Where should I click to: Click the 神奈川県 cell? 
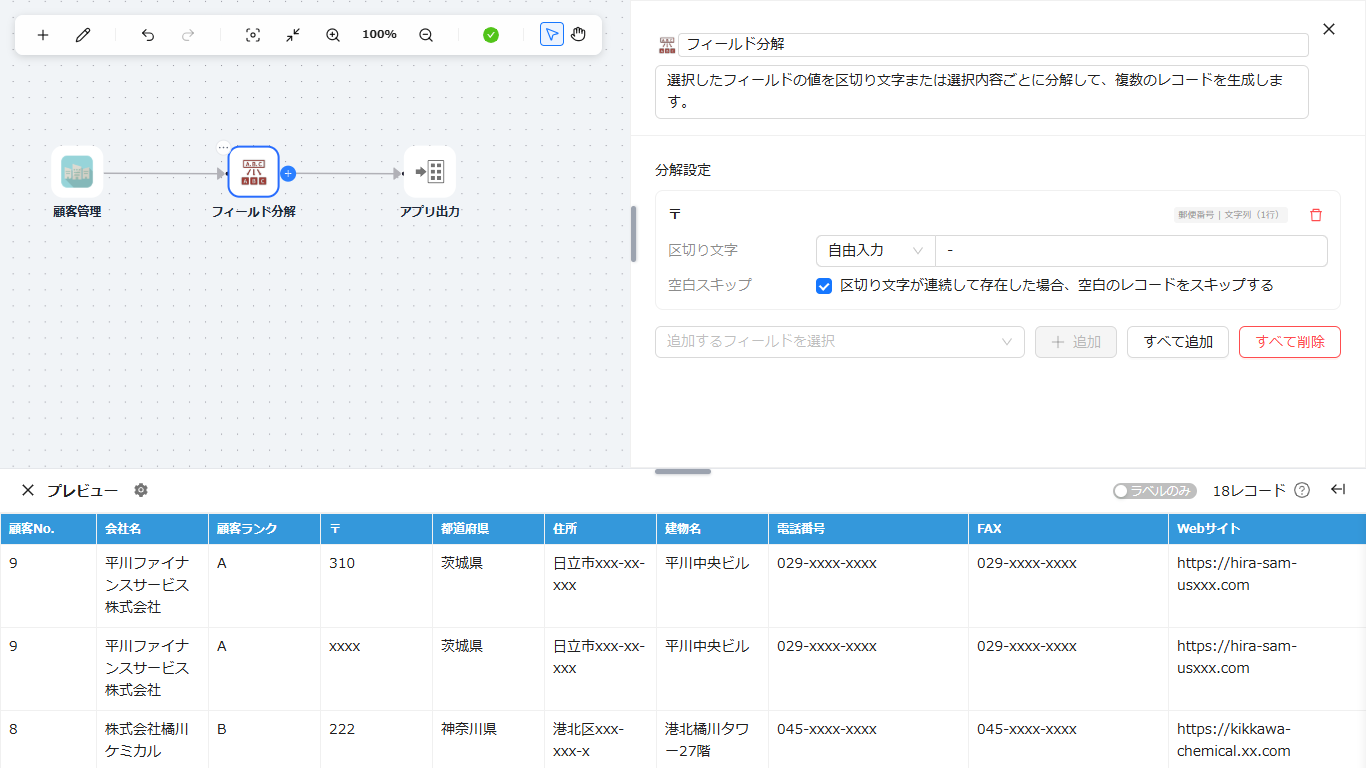pyautogui.click(x=488, y=739)
